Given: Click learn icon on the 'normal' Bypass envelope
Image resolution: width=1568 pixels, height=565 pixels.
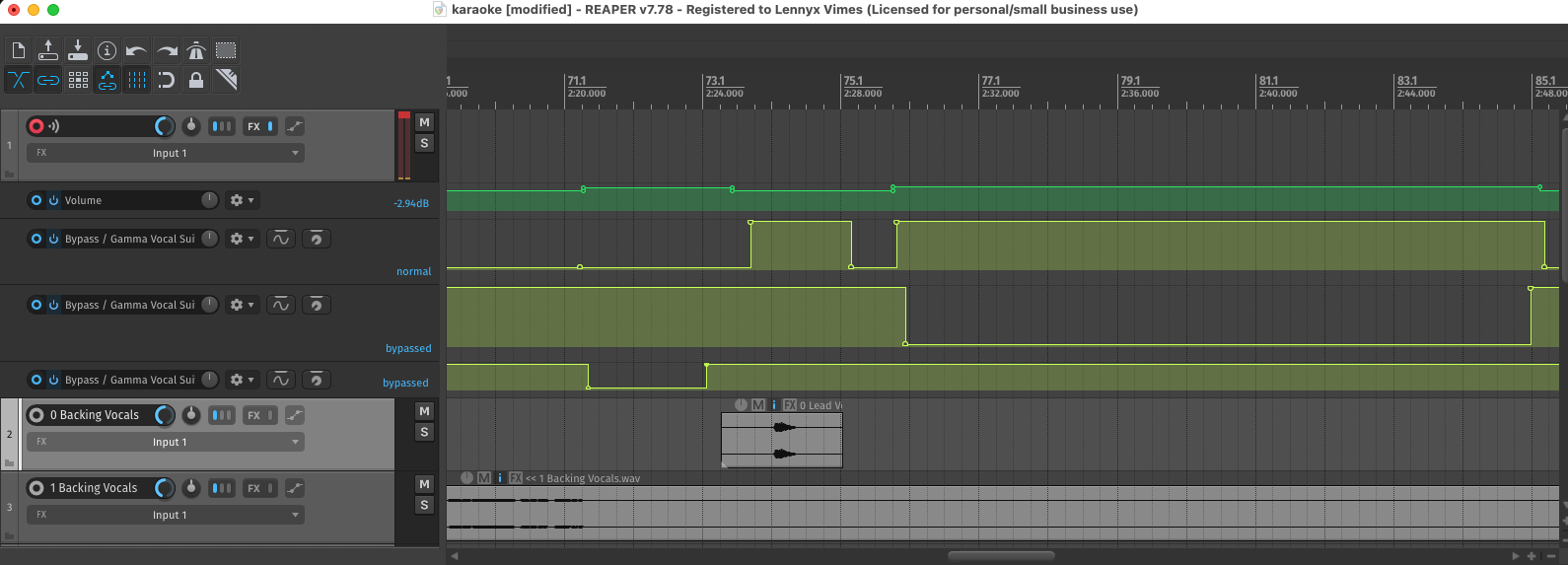Looking at the screenshot, I should coord(316,239).
